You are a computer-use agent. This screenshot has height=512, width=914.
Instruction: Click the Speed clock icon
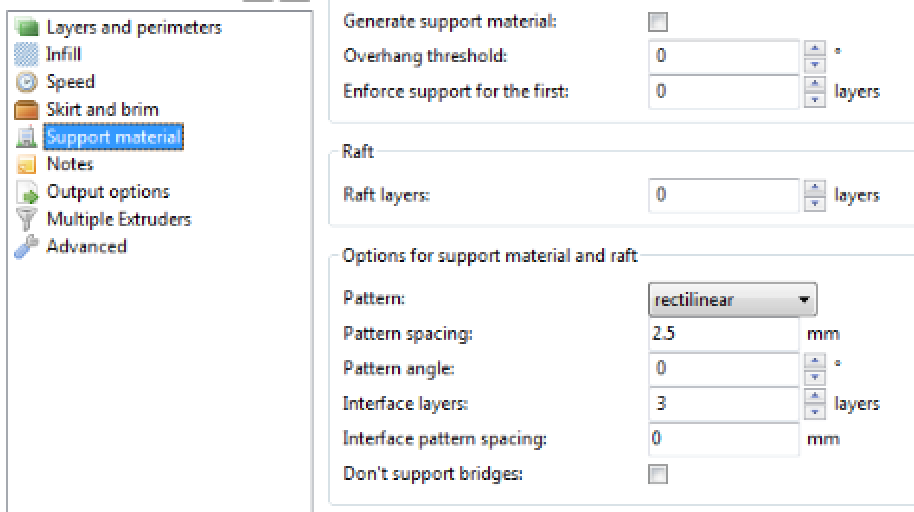point(28,82)
